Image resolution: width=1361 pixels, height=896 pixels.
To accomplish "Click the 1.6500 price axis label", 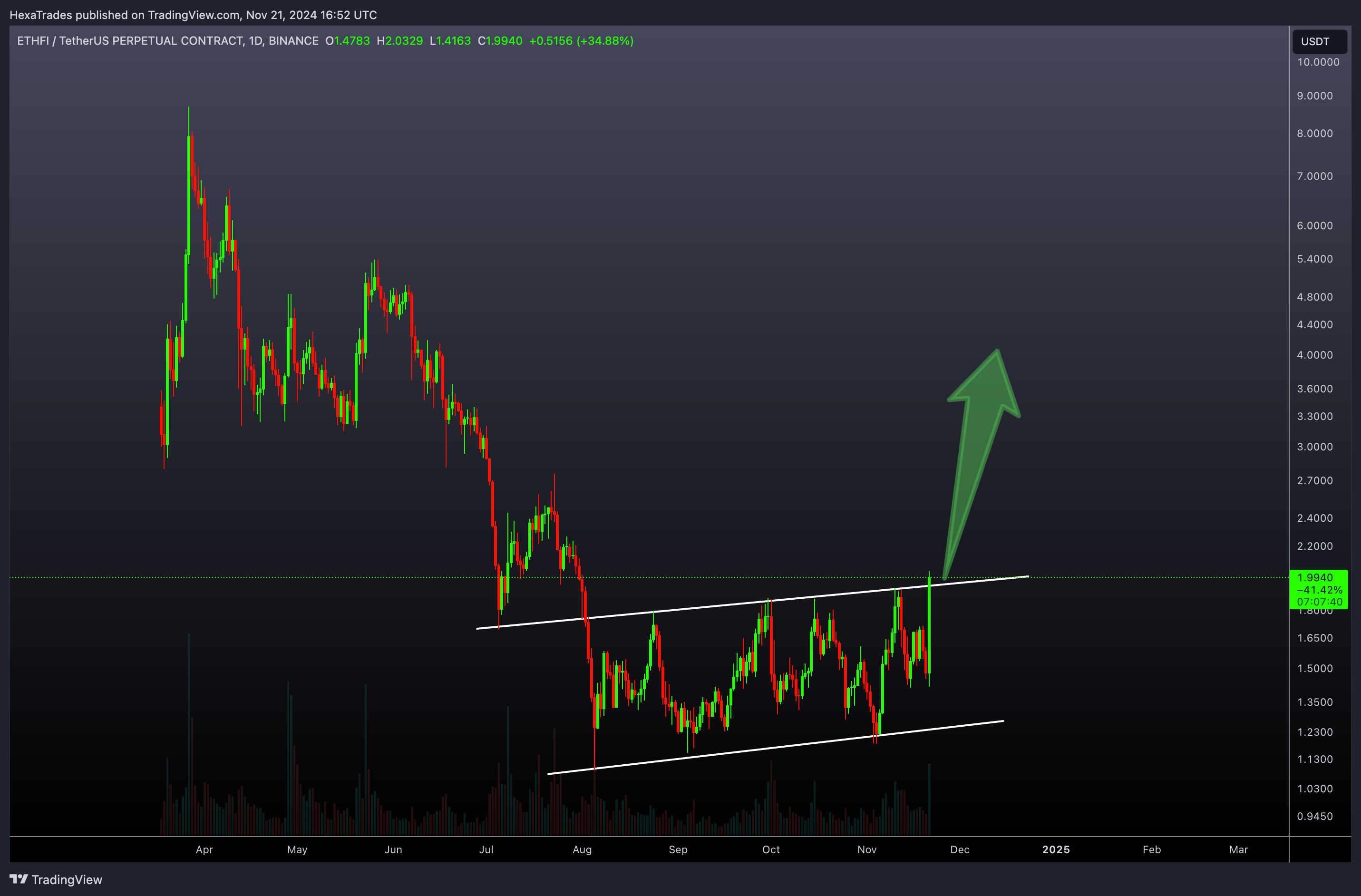I will (x=1315, y=638).
